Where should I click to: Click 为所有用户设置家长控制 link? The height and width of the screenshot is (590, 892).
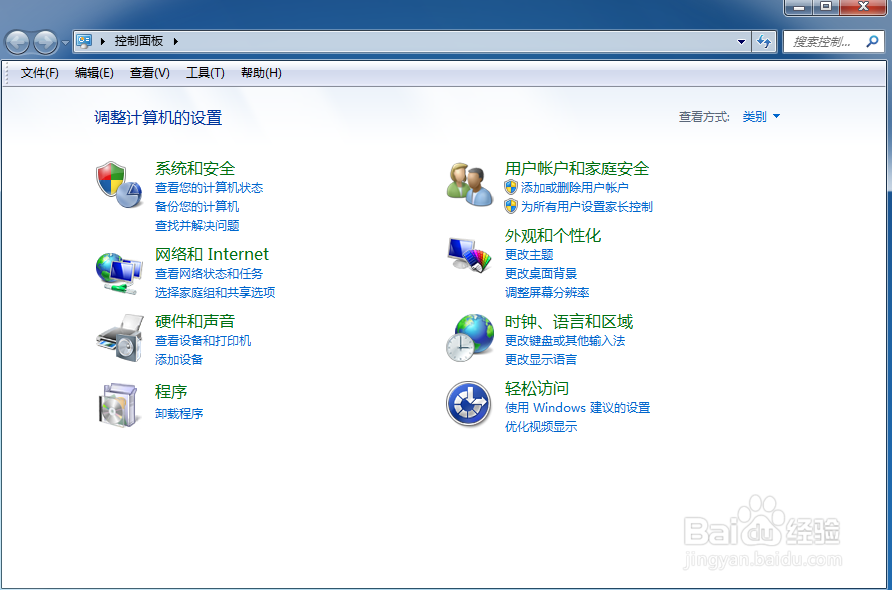[x=587, y=207]
